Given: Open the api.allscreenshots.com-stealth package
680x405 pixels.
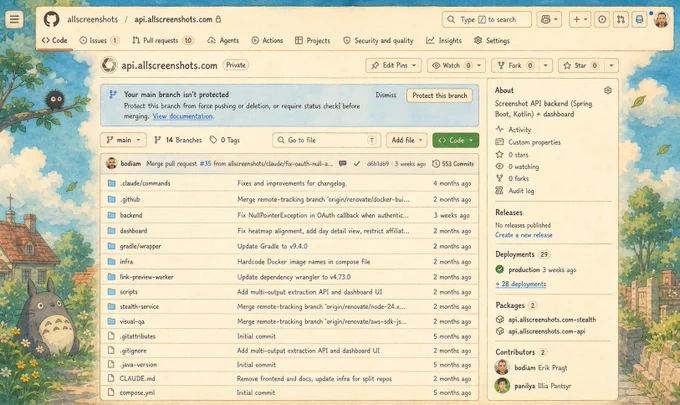Looking at the screenshot, I should [x=552, y=320].
